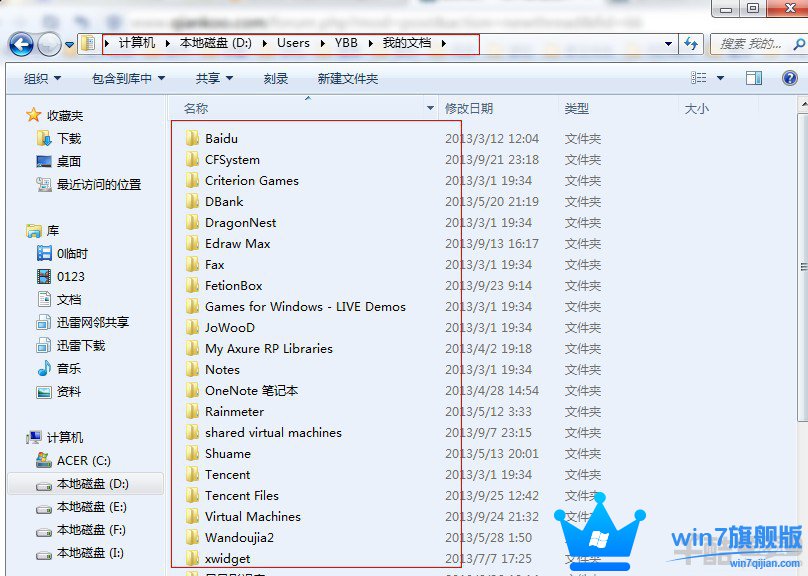This screenshot has height=576, width=808.
Task: Open 最近访问的位置 in the navigation pane
Action: pyautogui.click(x=89, y=184)
